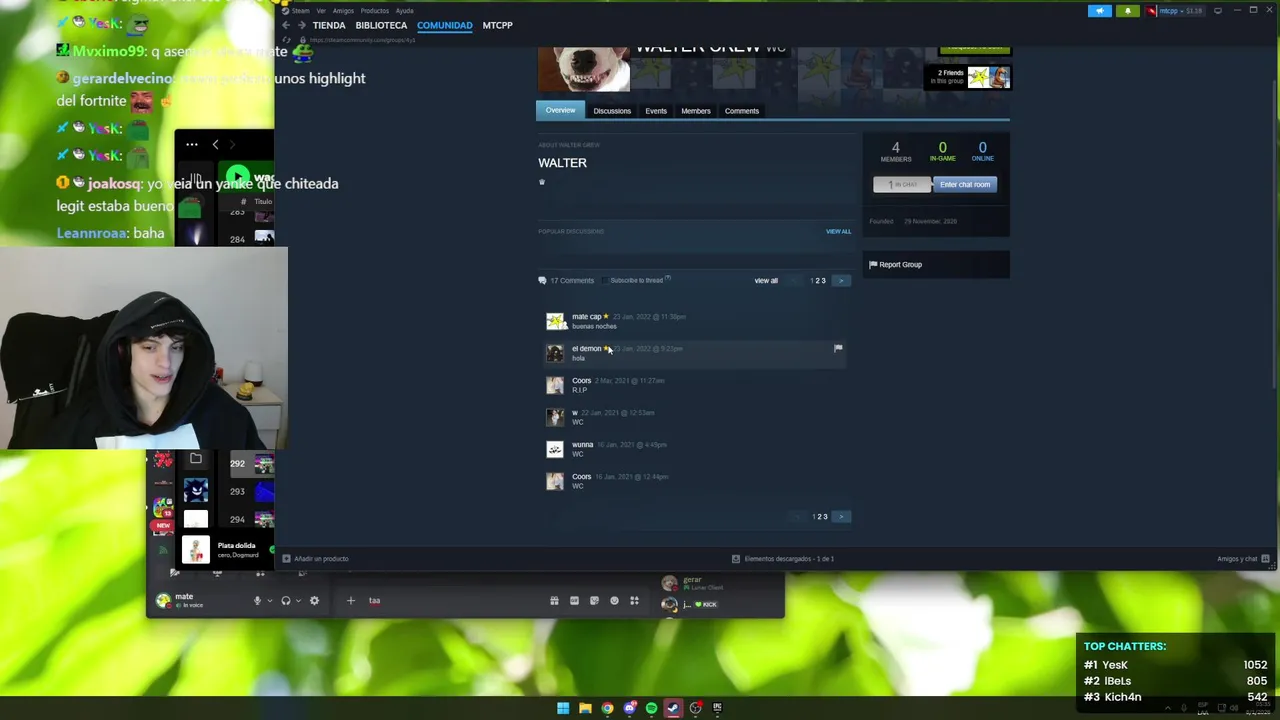This screenshot has height=720, width=1280.
Task: Open Steam notifications bell
Action: coord(1127,11)
